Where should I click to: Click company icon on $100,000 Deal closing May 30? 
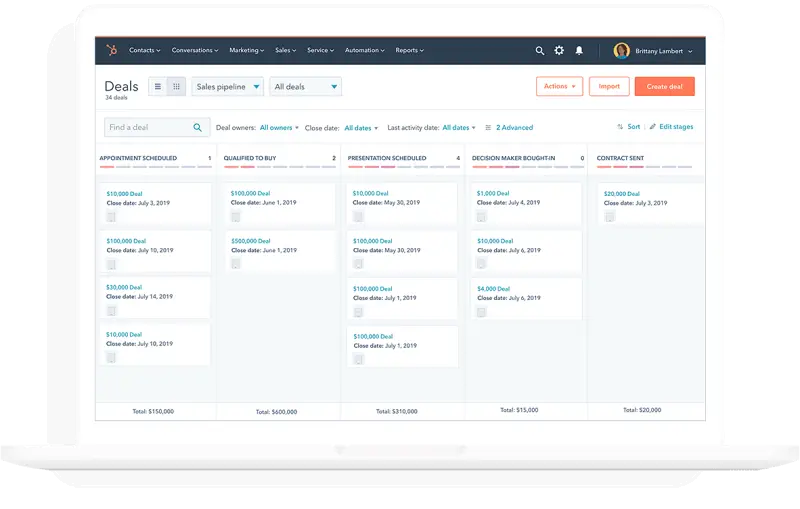tap(358, 264)
